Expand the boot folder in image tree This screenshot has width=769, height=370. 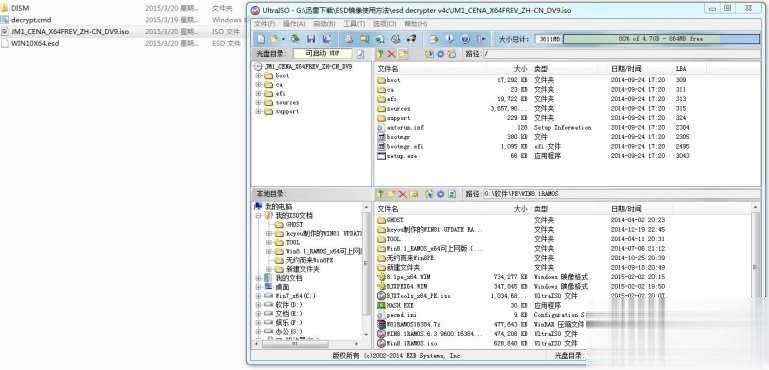(258, 76)
